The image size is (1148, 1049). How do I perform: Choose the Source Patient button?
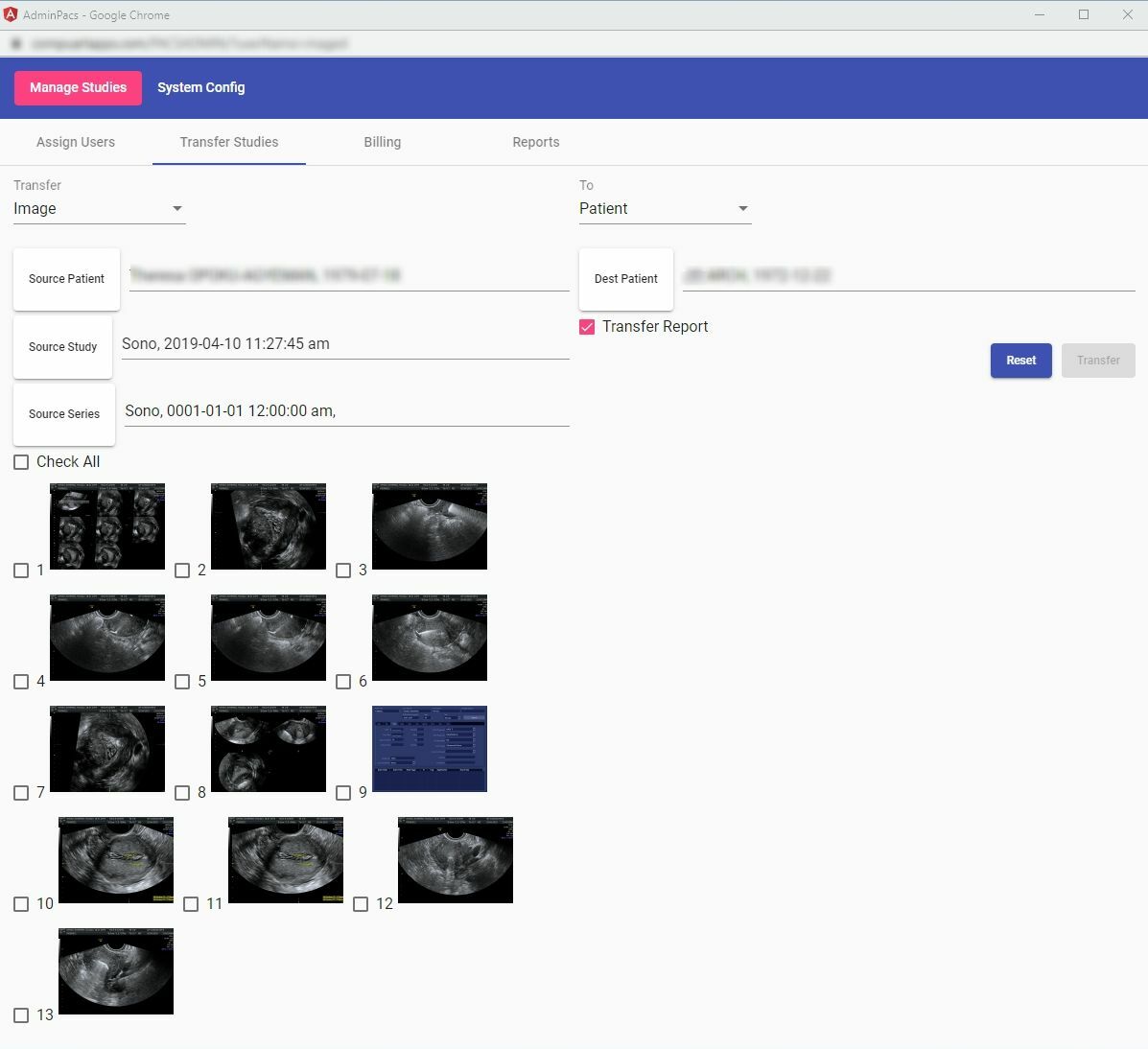(66, 279)
